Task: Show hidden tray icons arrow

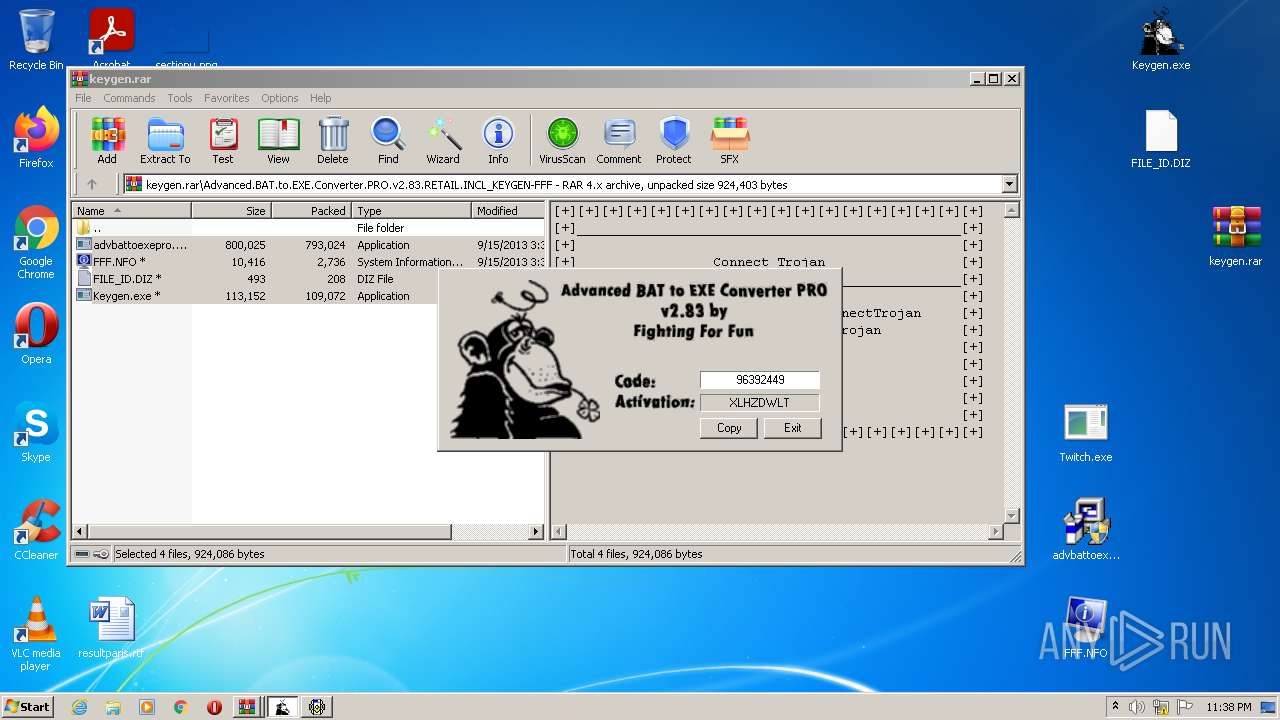Action: [x=1115, y=707]
